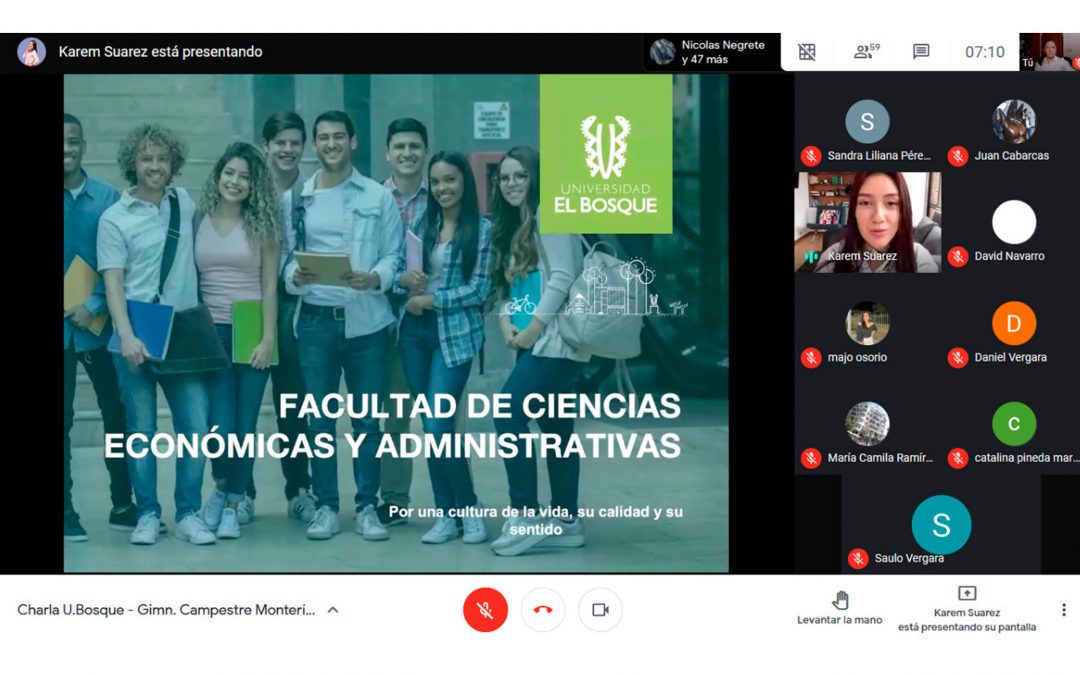Hang up the call
This screenshot has height=675, width=1080.
coord(543,610)
